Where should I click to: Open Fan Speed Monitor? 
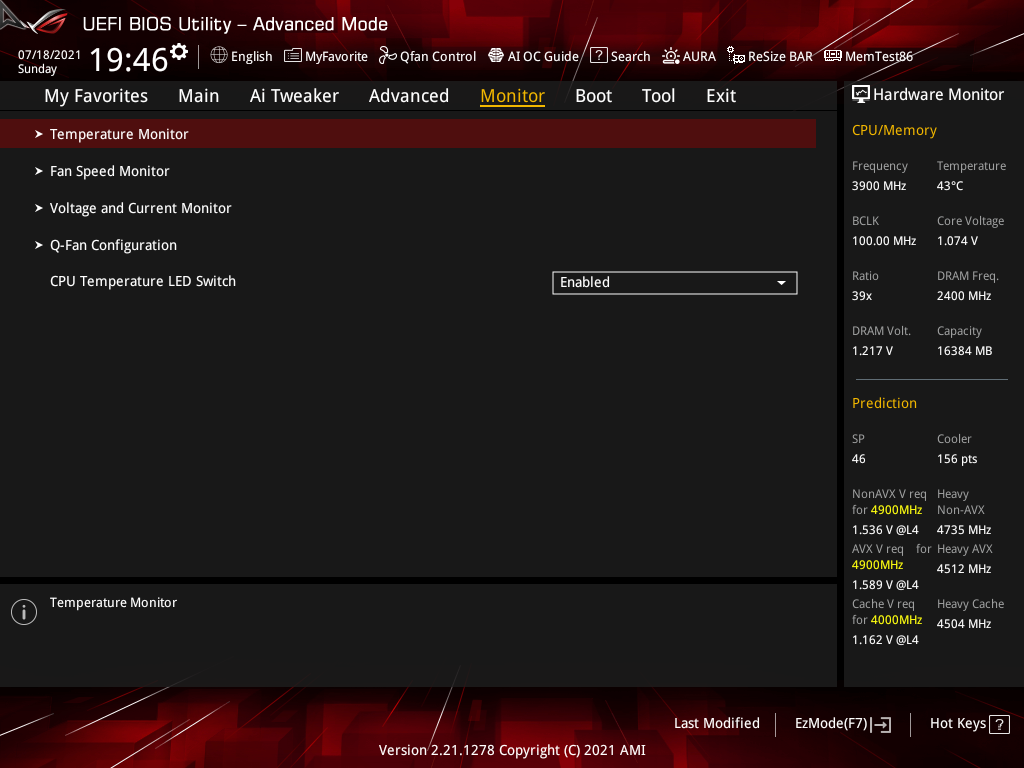[110, 170]
